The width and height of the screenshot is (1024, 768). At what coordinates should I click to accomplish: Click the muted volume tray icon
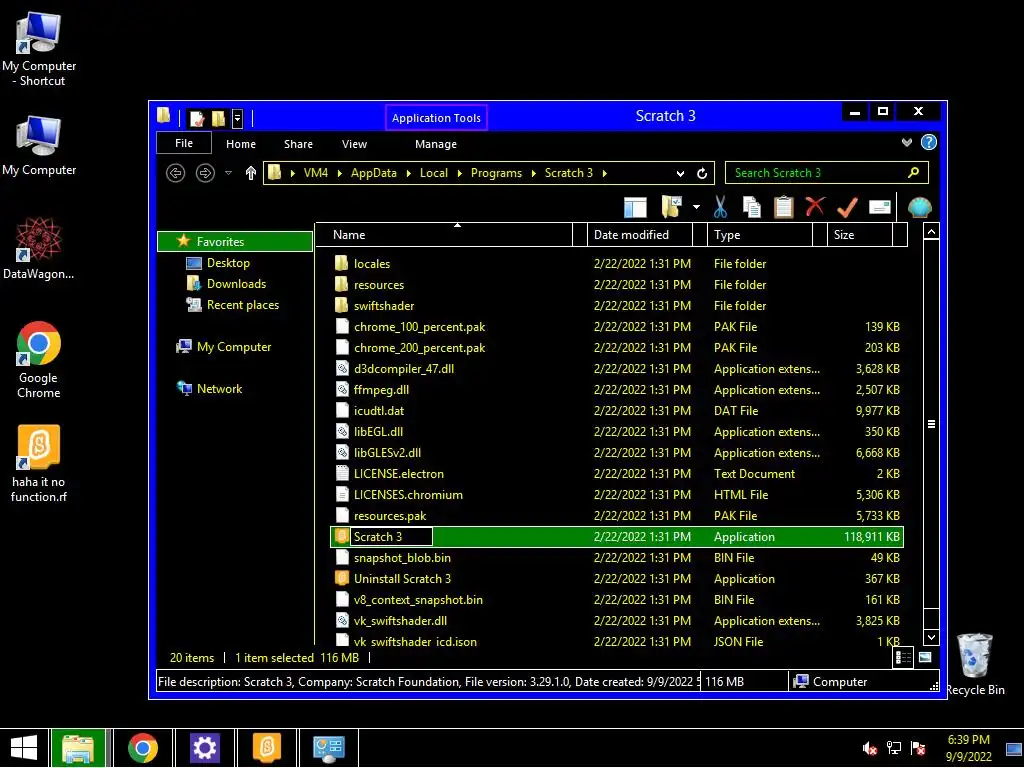(x=869, y=748)
